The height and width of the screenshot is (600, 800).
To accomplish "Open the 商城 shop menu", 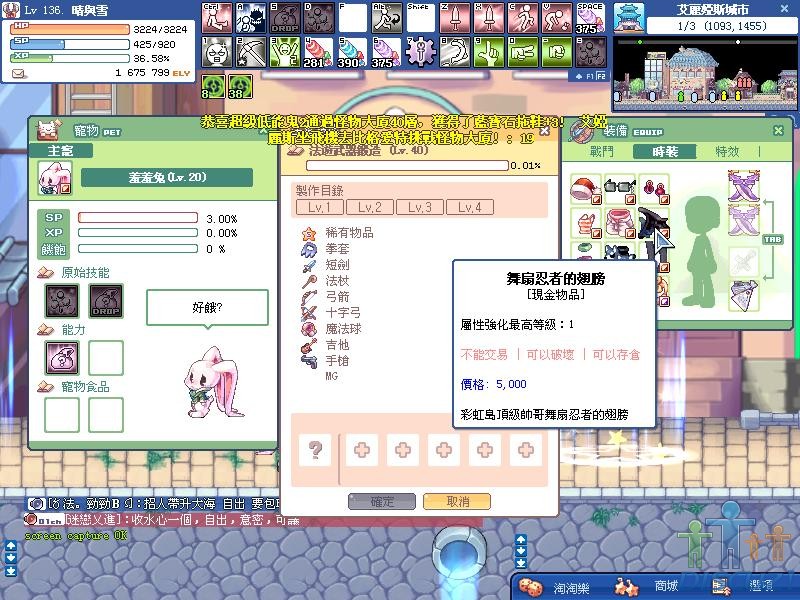I will coord(665,586).
